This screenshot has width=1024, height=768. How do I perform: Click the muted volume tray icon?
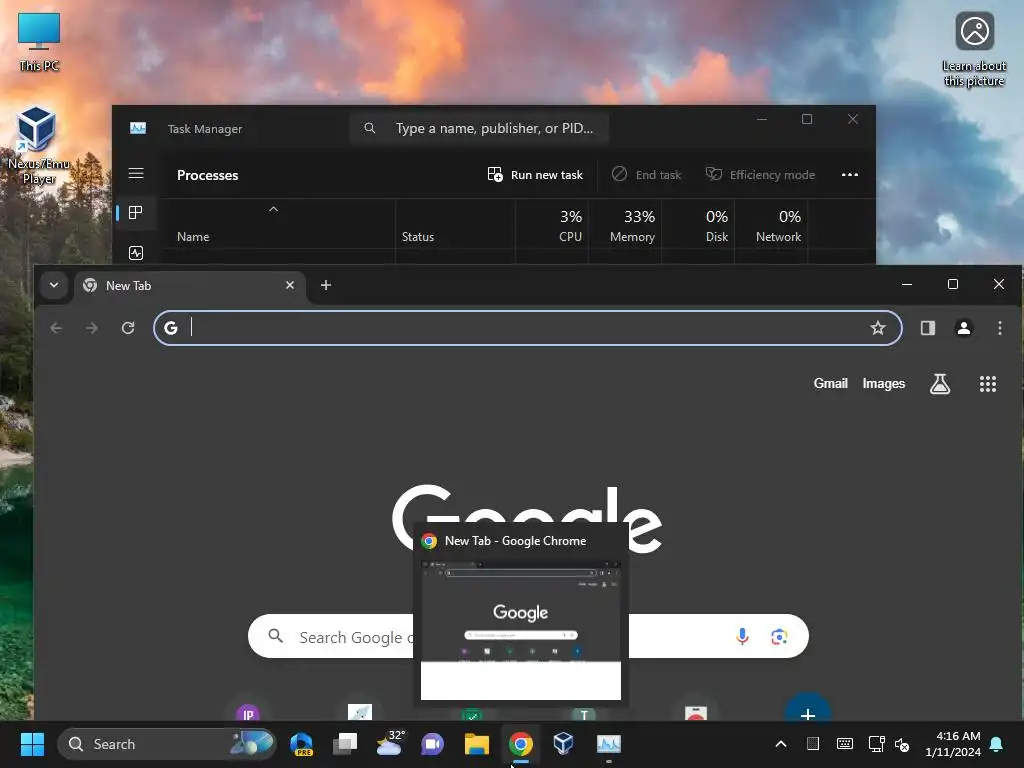click(x=902, y=744)
